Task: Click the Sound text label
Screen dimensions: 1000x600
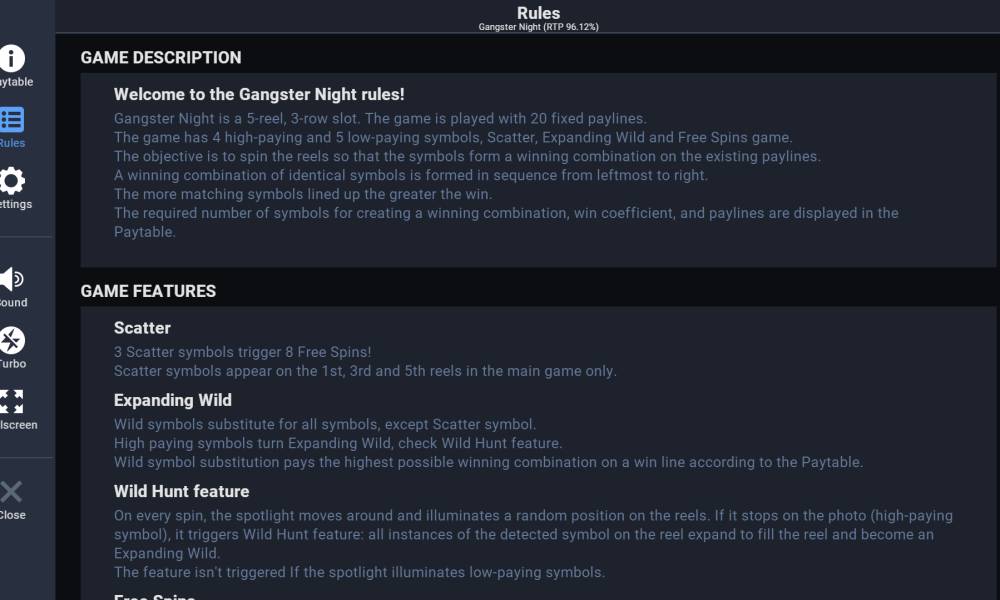Action: coord(13,302)
